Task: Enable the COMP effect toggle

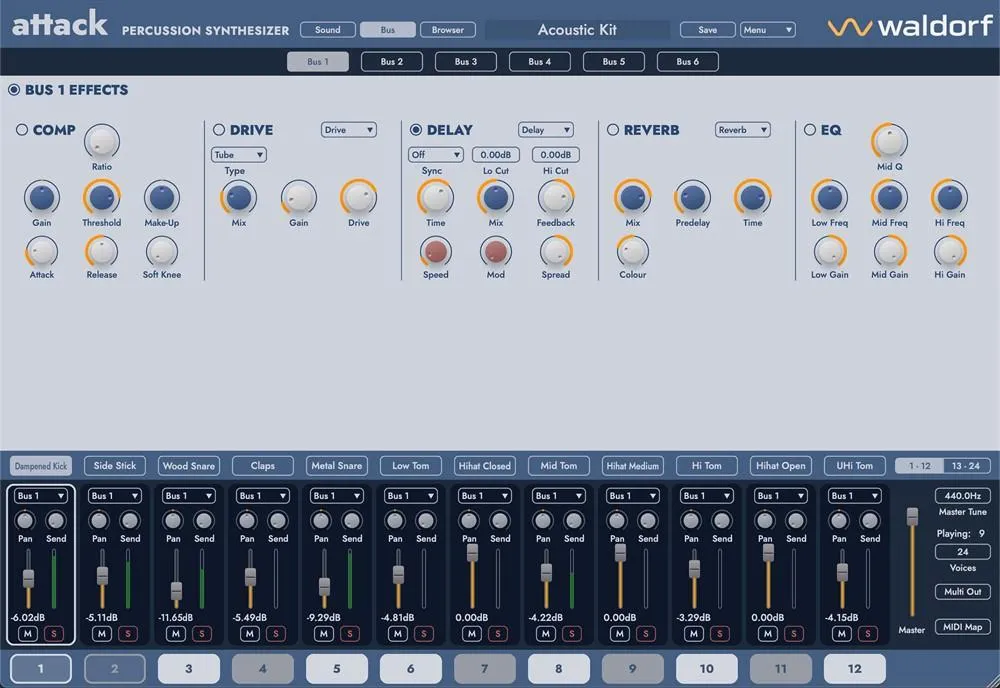Action: [22, 130]
